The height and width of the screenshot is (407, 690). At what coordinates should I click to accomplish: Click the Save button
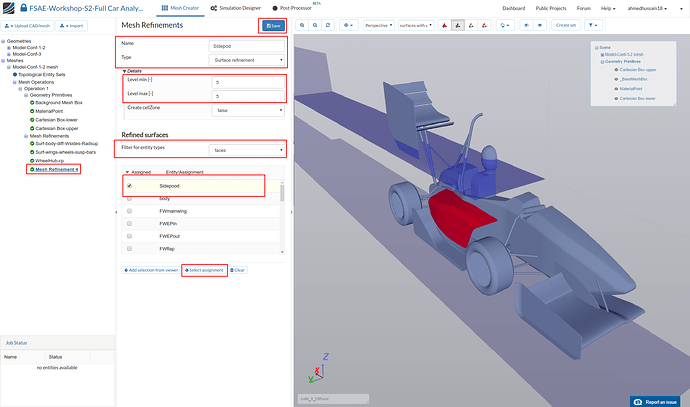click(271, 25)
